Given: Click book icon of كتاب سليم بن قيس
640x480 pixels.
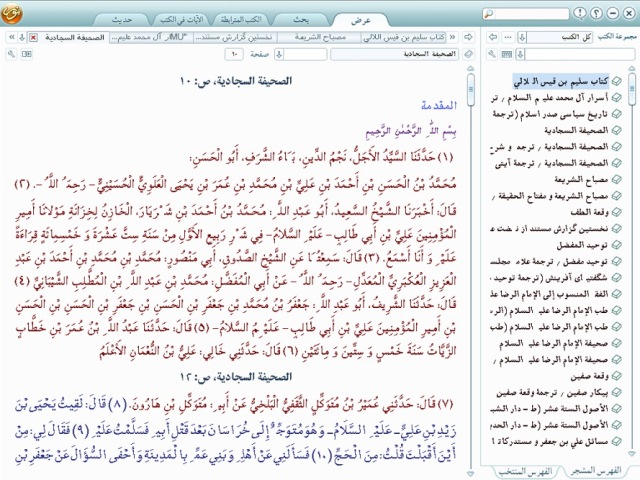Looking at the screenshot, I should (x=617, y=81).
